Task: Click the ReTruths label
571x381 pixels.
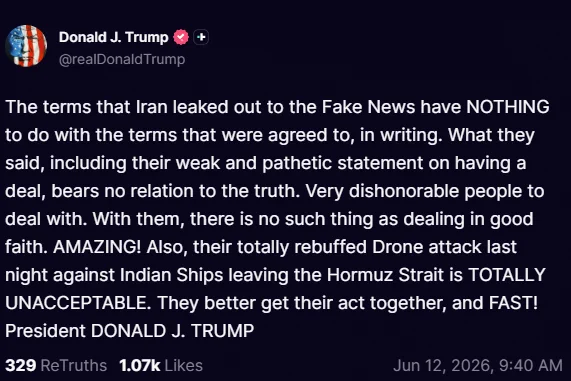Action: point(74,365)
